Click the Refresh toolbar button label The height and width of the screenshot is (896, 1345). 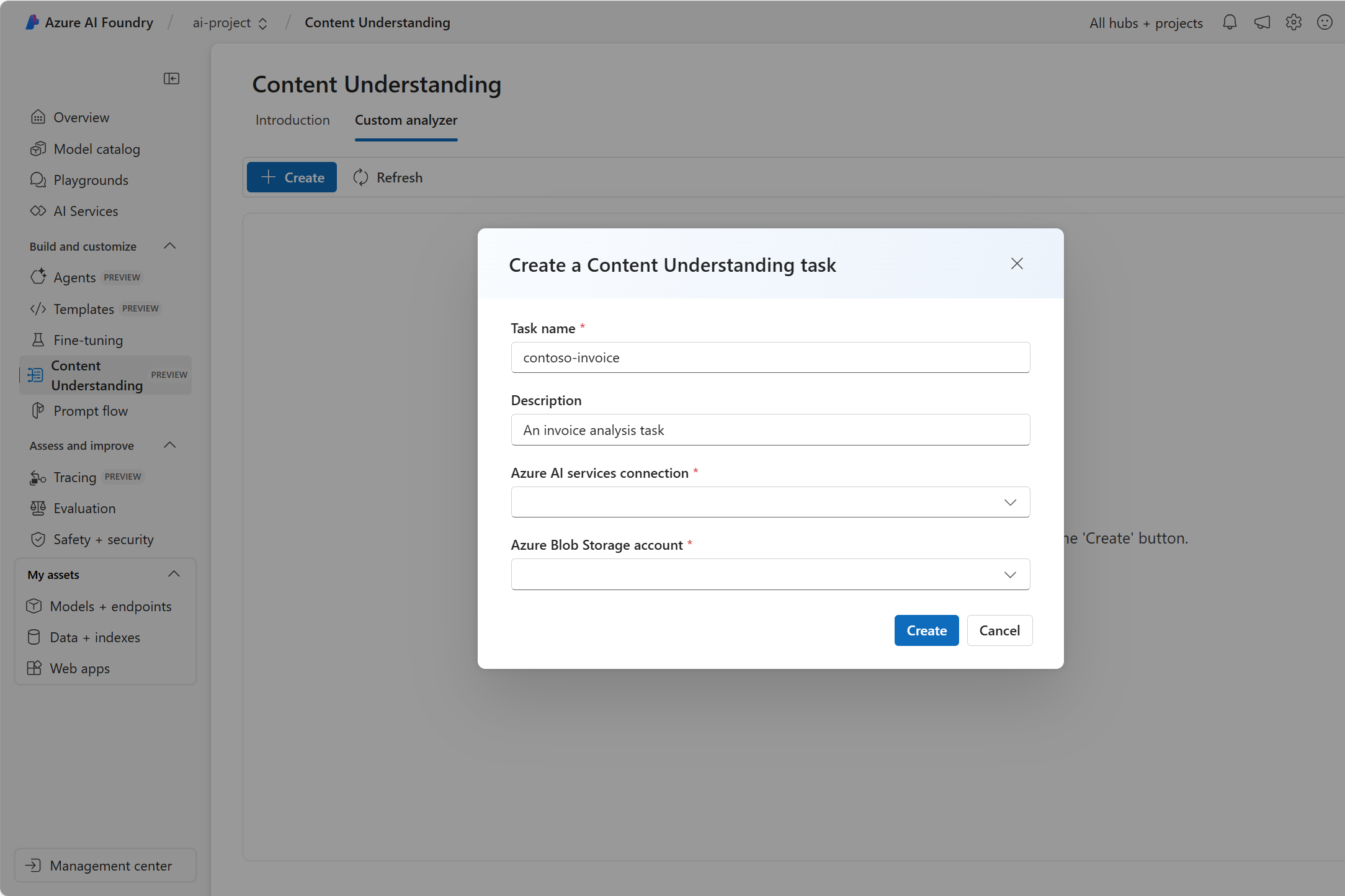[x=400, y=177]
